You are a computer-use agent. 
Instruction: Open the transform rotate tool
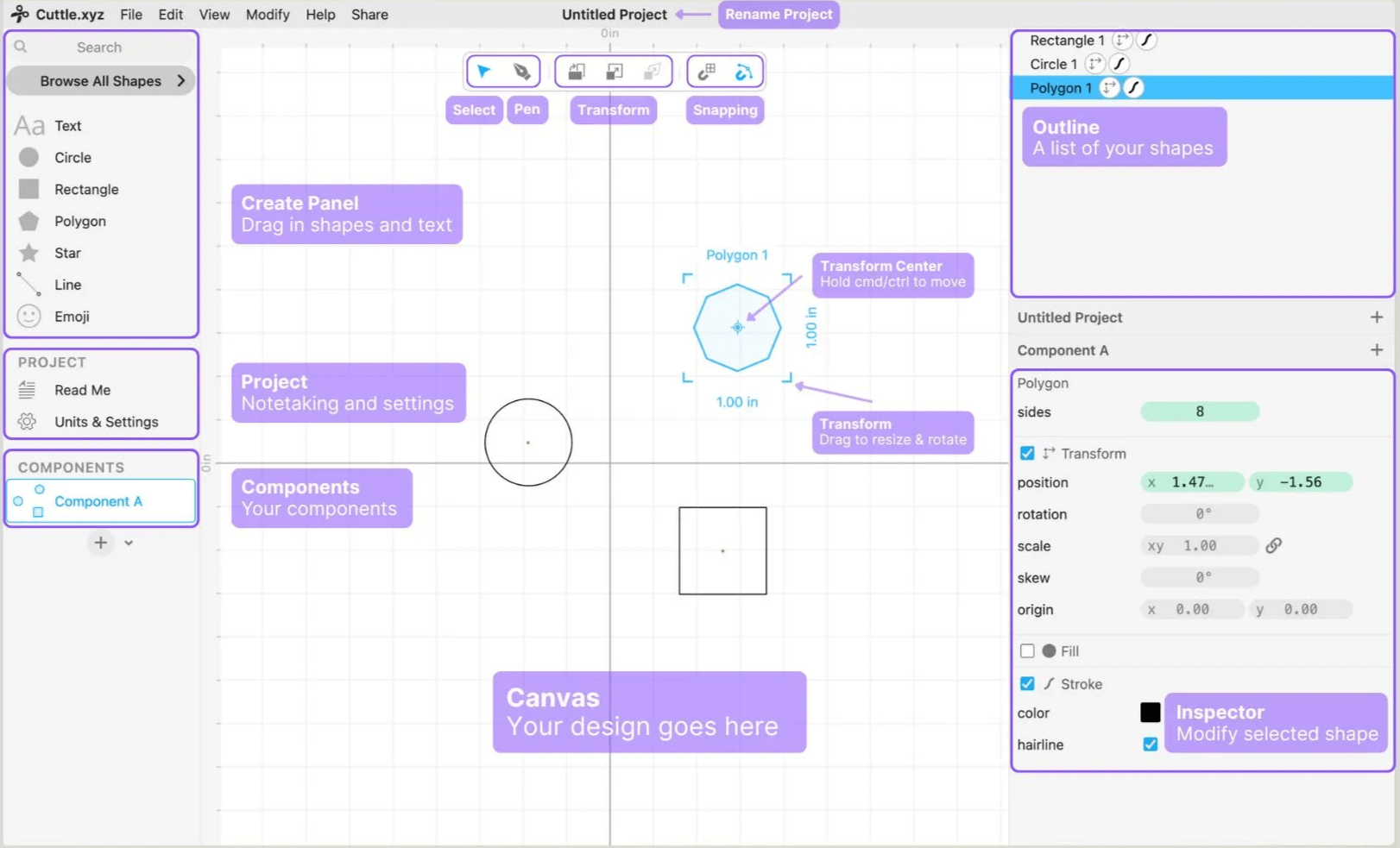(x=577, y=71)
